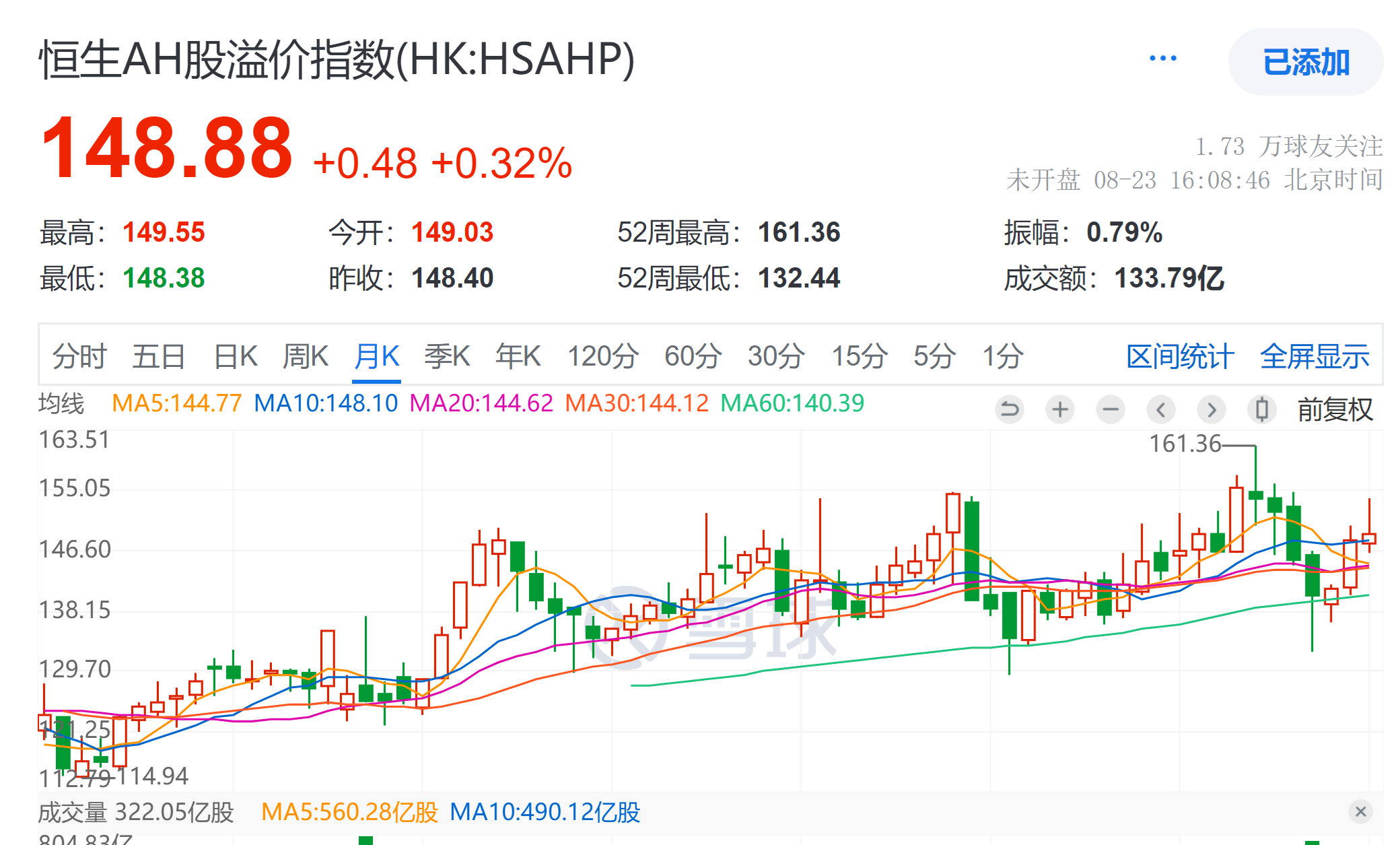Switch to the 分时 intraday tab
Viewport: 1400px width, 845px height.
79,356
